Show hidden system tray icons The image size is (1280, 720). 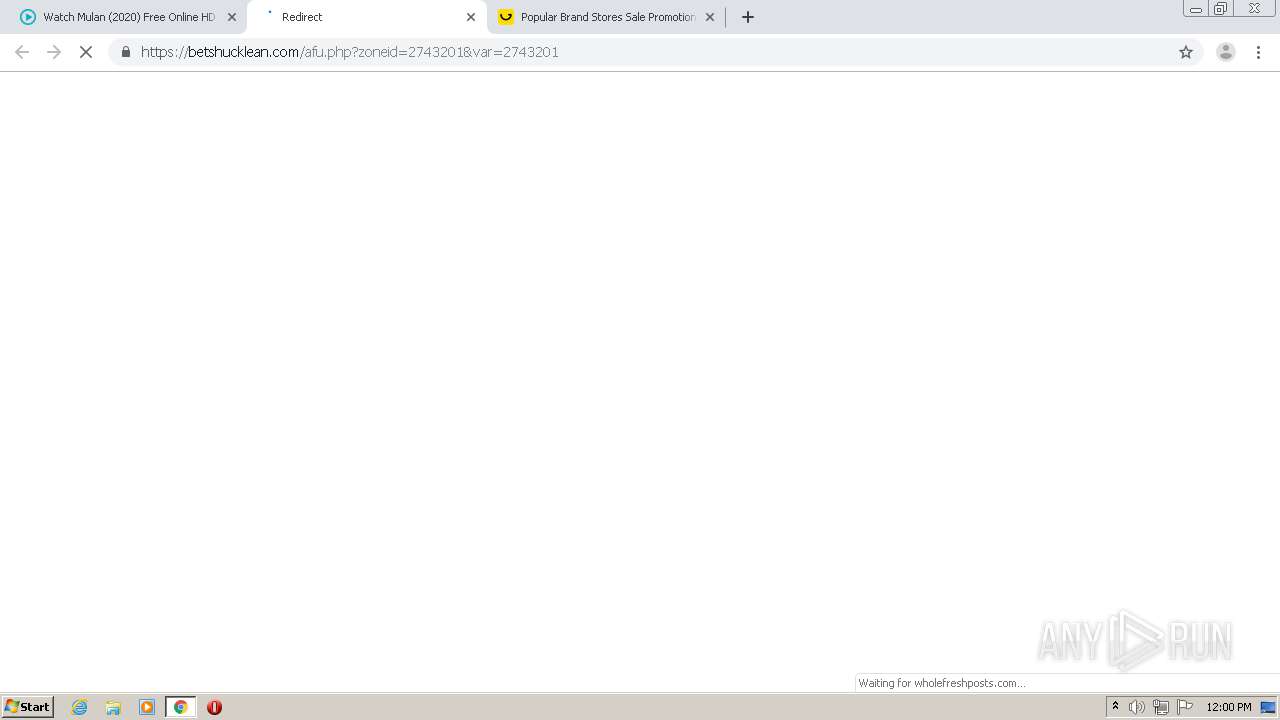pos(1115,707)
